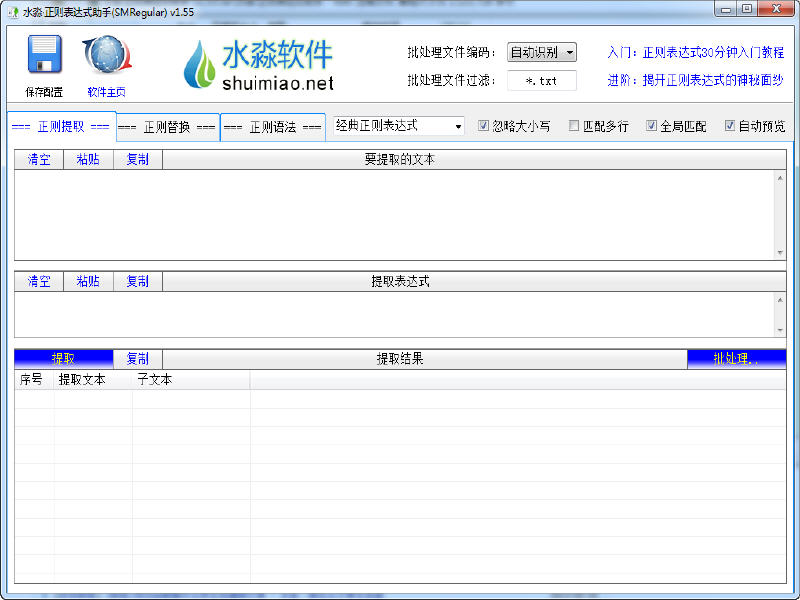
Task: Click the shuimiao.net water drop logo
Action: point(199,65)
